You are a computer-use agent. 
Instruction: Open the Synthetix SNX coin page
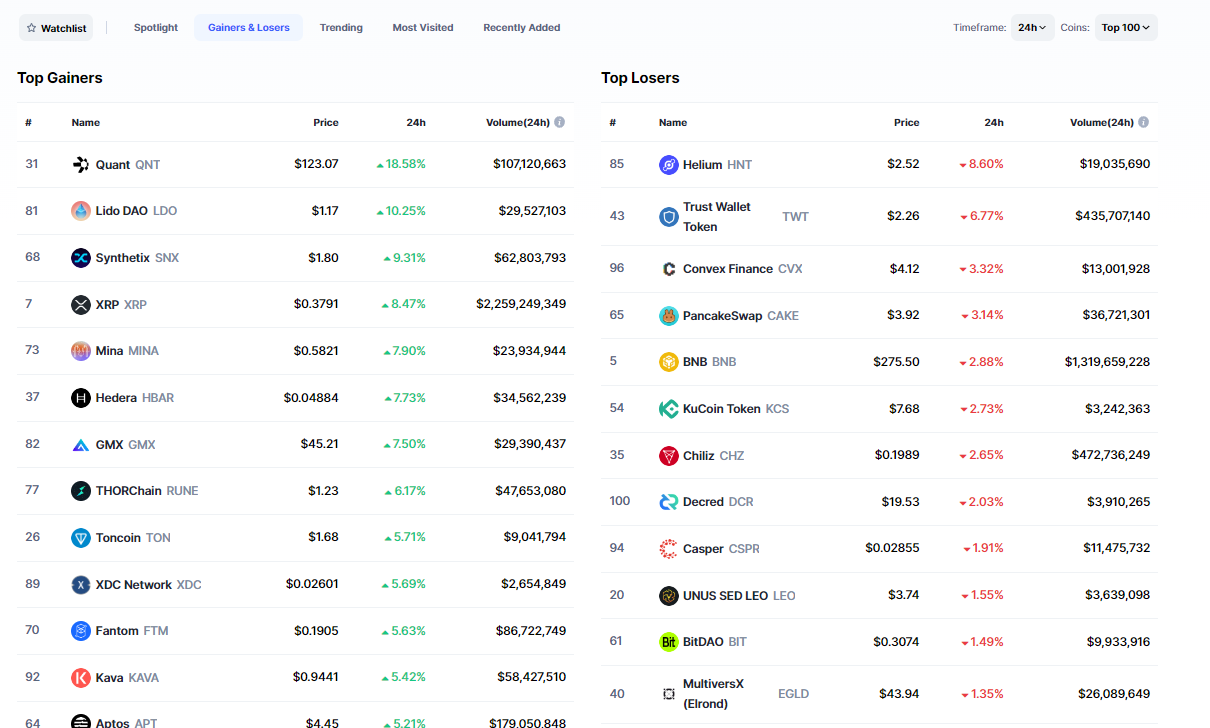pyautogui.click(x=123, y=258)
